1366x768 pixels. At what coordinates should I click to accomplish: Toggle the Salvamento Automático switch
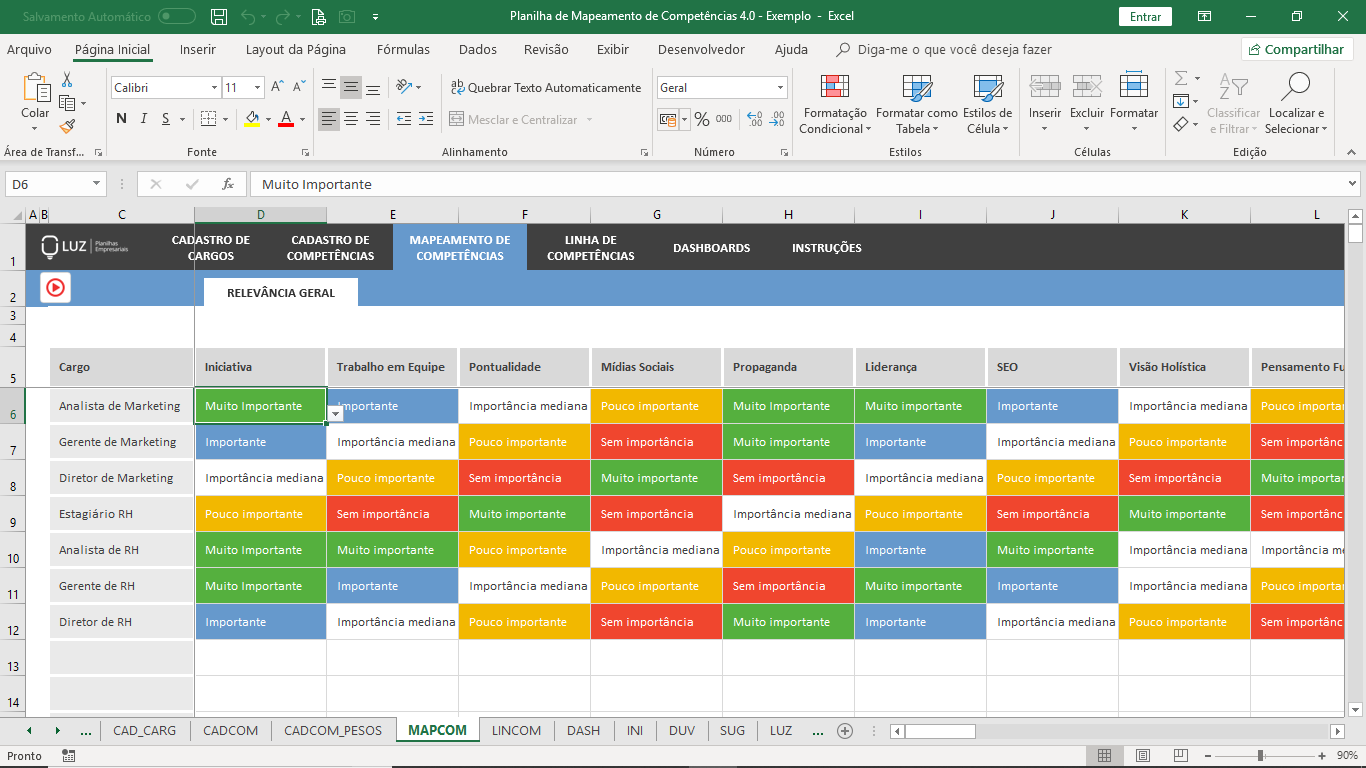(x=177, y=16)
